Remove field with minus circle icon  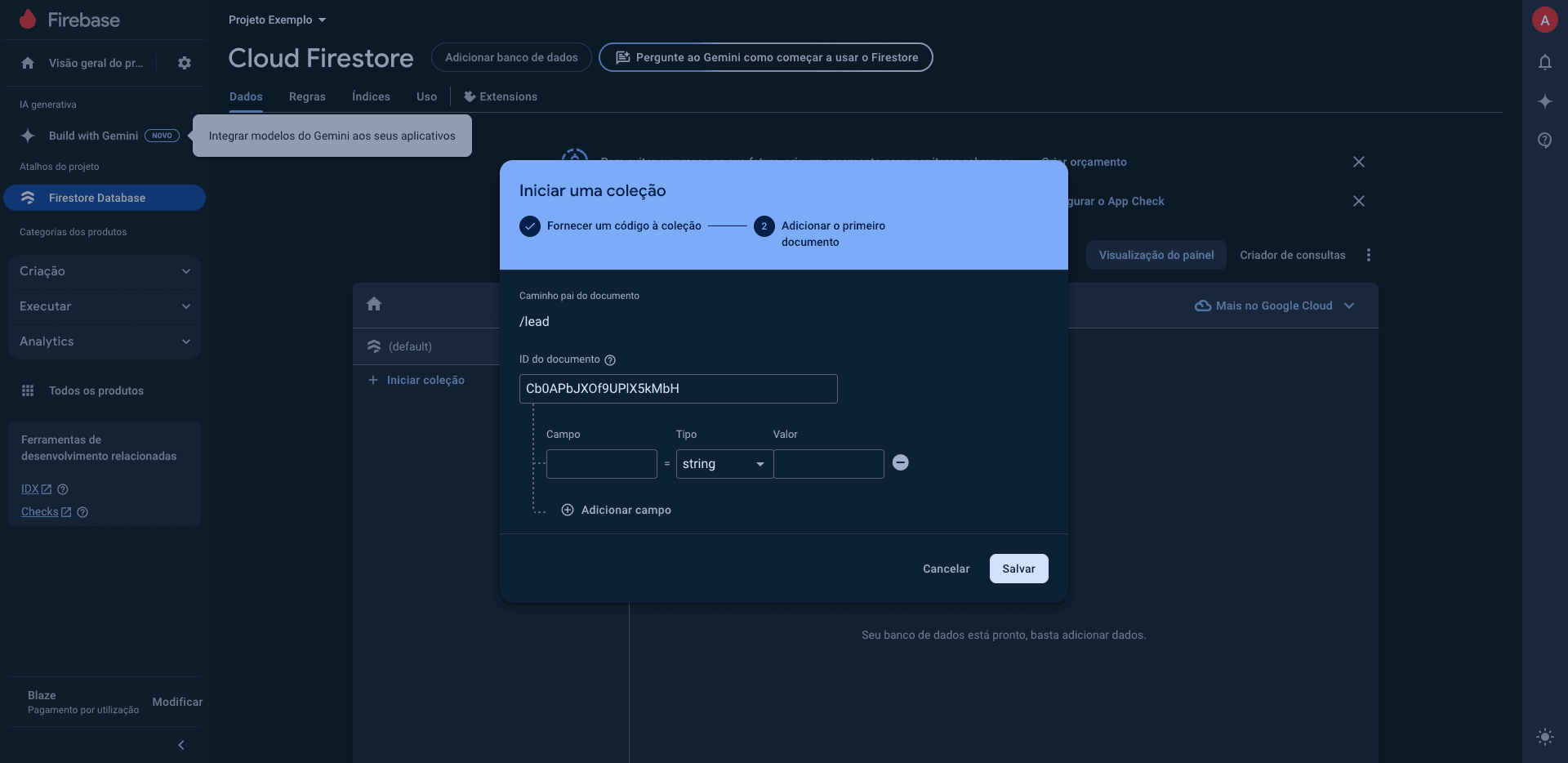click(900, 462)
